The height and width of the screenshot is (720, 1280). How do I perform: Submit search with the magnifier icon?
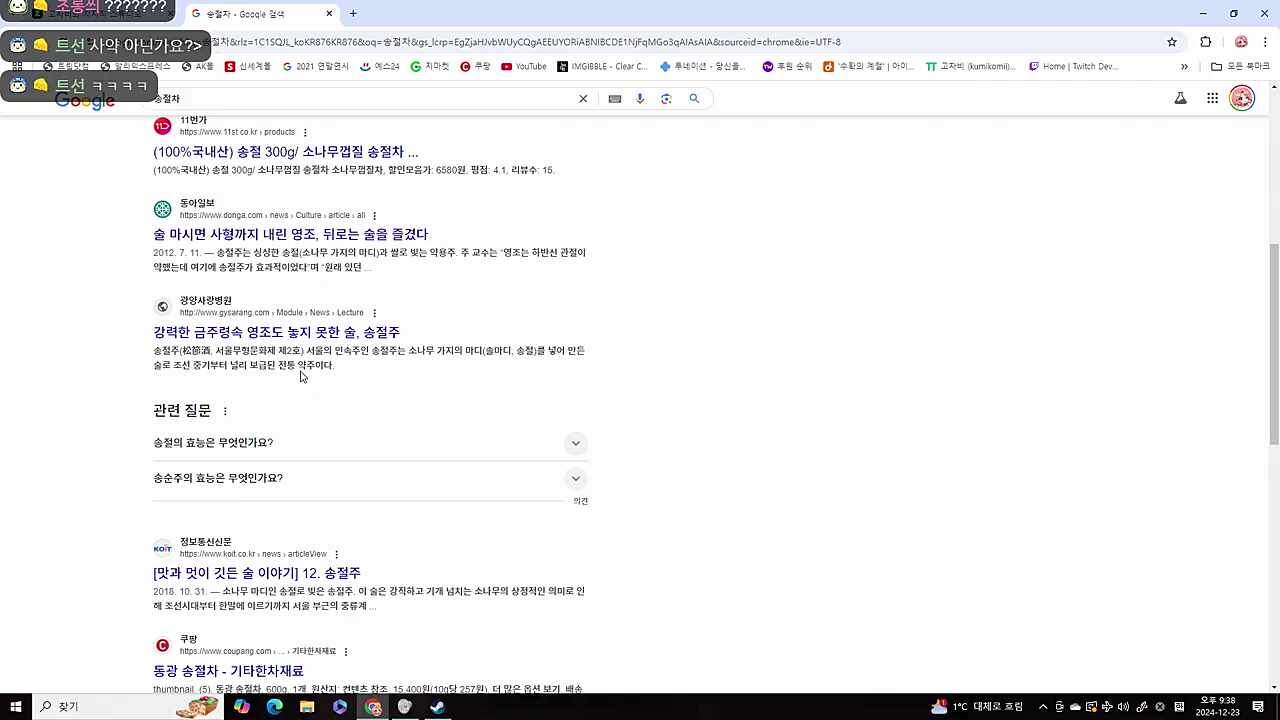(694, 98)
